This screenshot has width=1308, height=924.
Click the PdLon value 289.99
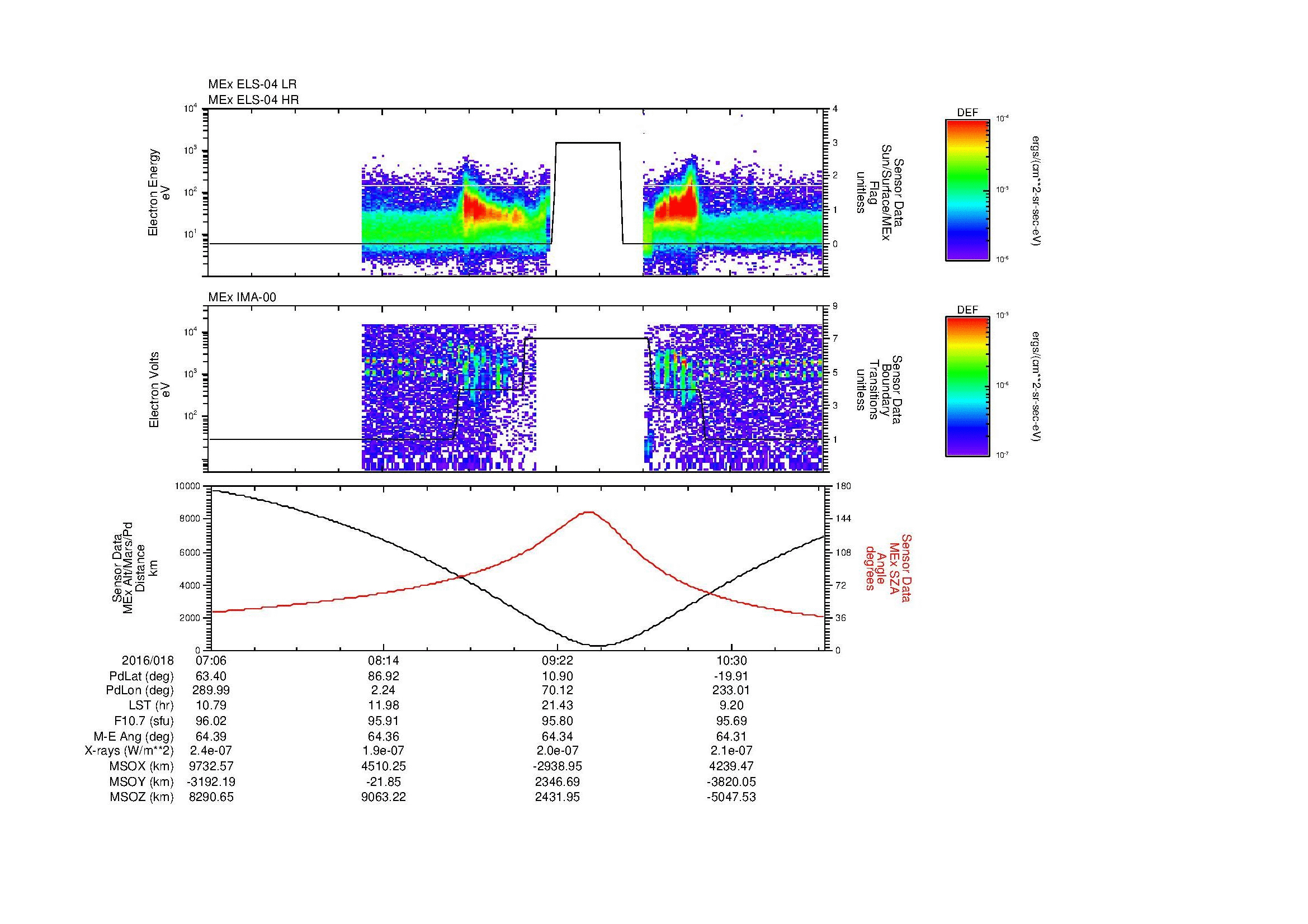point(211,690)
